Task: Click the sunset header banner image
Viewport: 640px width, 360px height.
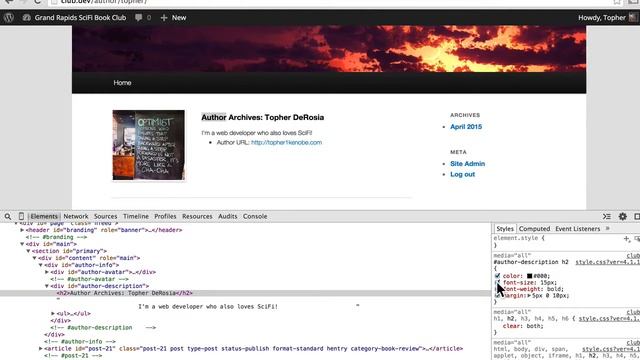Action: (x=329, y=49)
